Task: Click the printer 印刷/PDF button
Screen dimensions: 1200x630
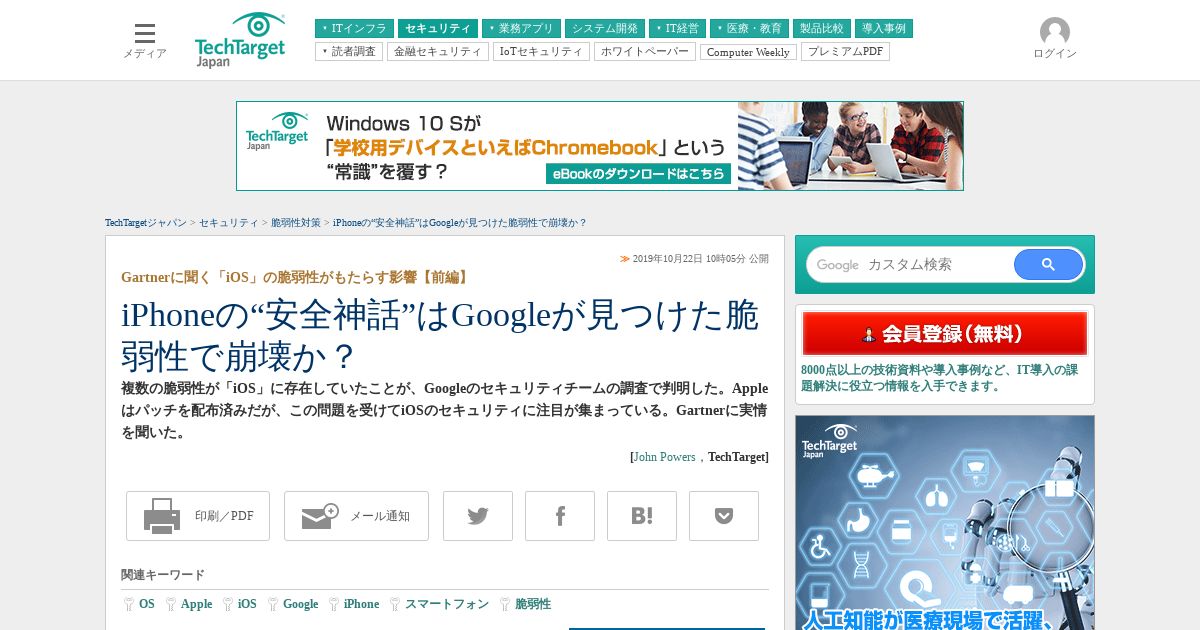Action: pos(198,516)
